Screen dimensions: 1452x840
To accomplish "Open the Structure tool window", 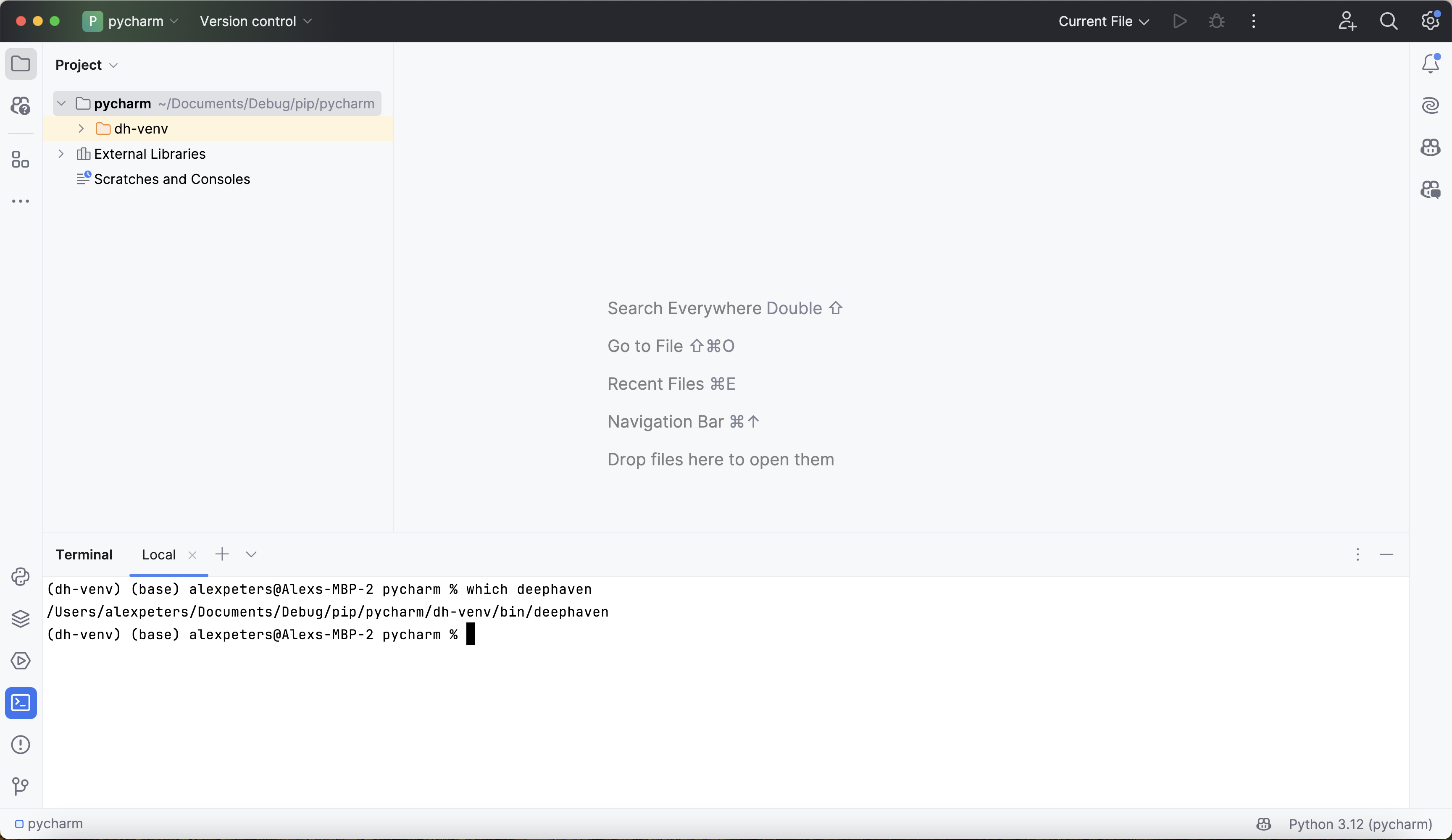I will (x=21, y=160).
